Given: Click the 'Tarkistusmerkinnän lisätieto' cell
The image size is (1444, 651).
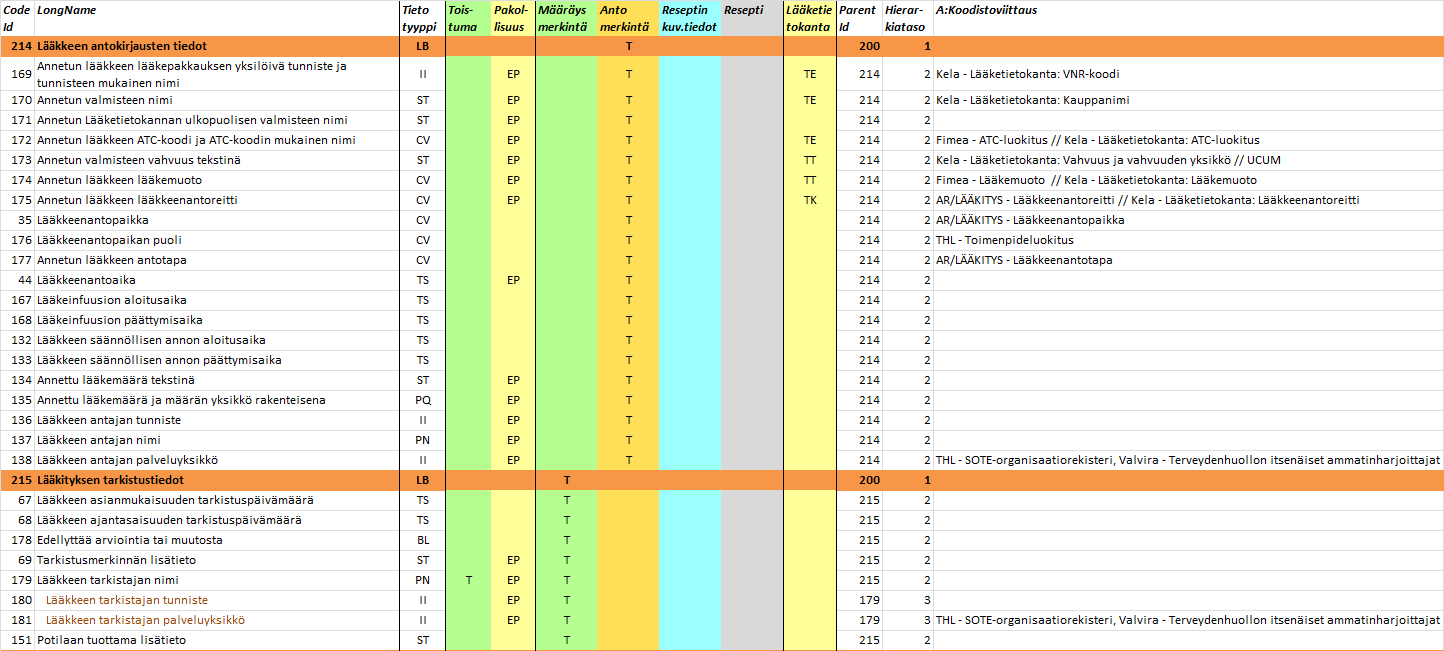Looking at the screenshot, I should tap(217, 560).
